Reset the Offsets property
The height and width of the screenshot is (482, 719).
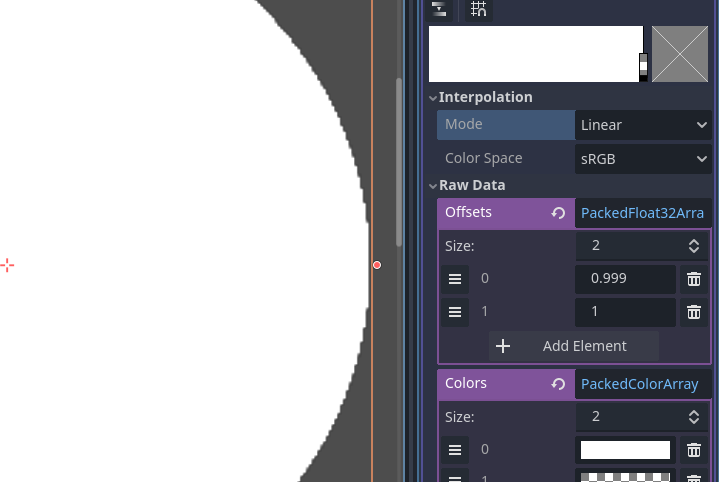(558, 213)
